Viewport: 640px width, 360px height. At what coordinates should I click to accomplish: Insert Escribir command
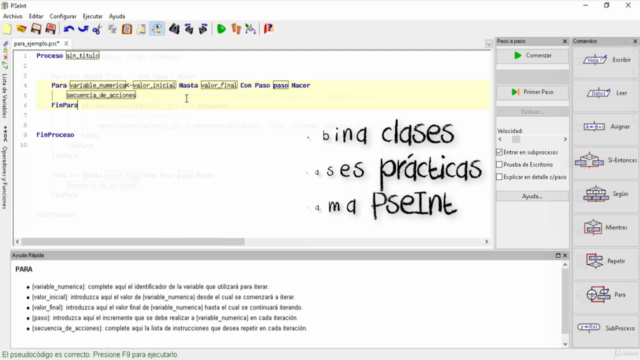[606, 60]
